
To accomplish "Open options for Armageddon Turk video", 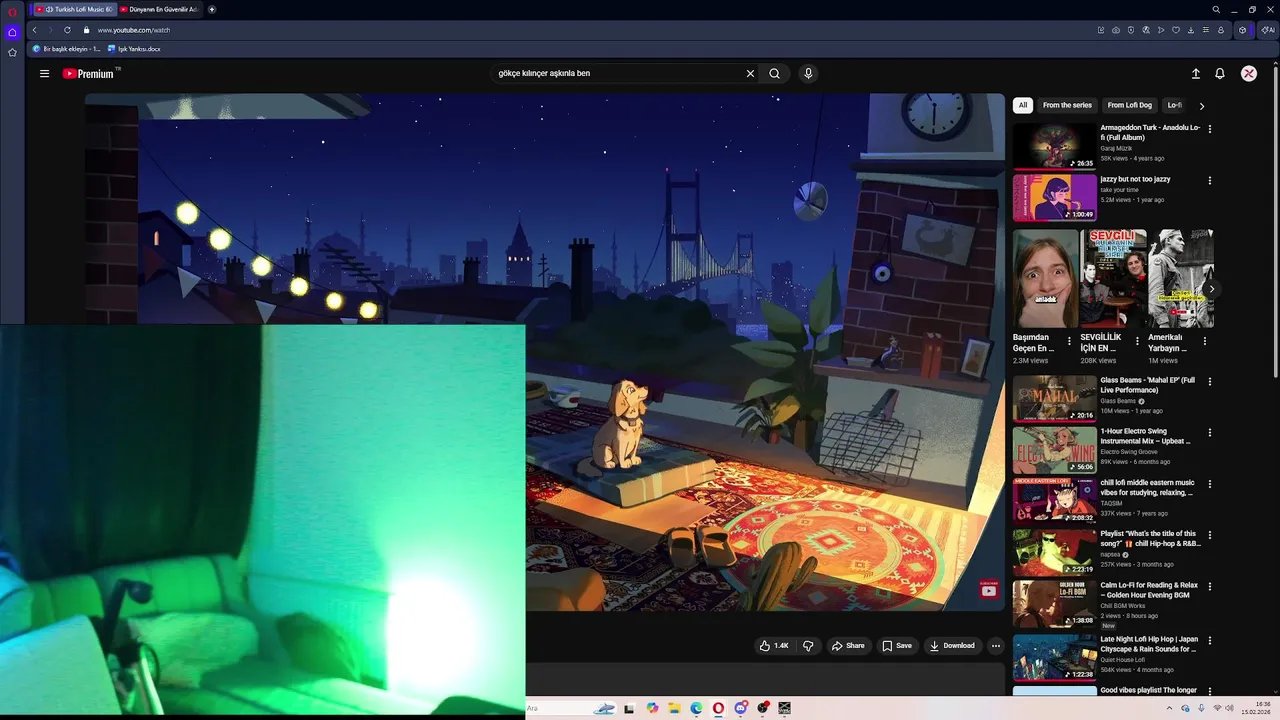I will tap(1210, 129).
